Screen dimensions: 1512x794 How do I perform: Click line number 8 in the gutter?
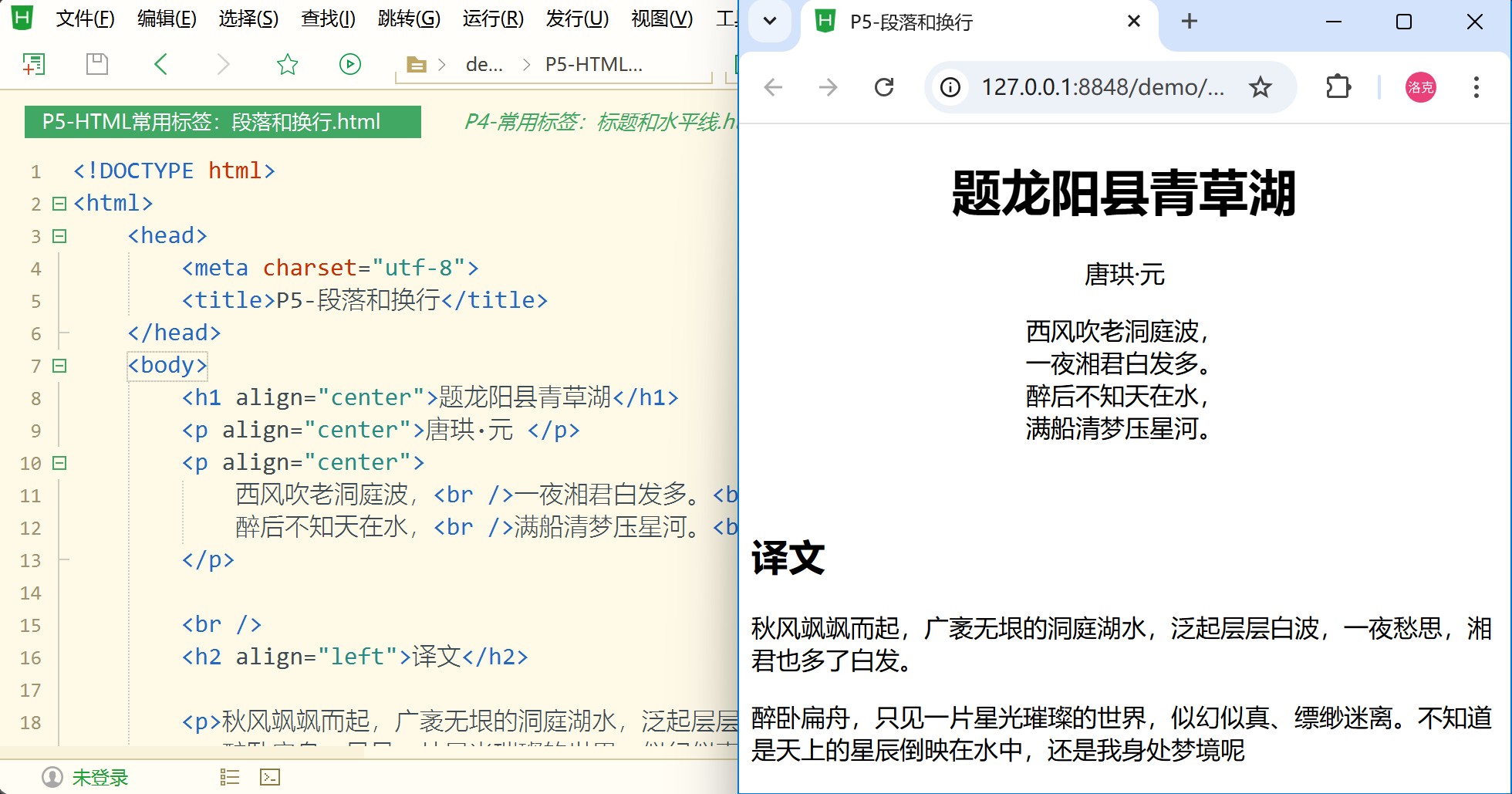(x=35, y=398)
